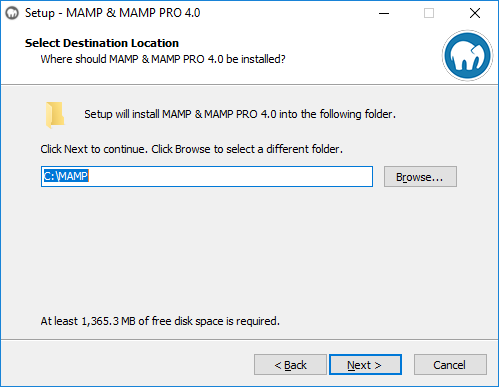Click the greyed-out maximize button
500x389 pixels.
click(429, 13)
